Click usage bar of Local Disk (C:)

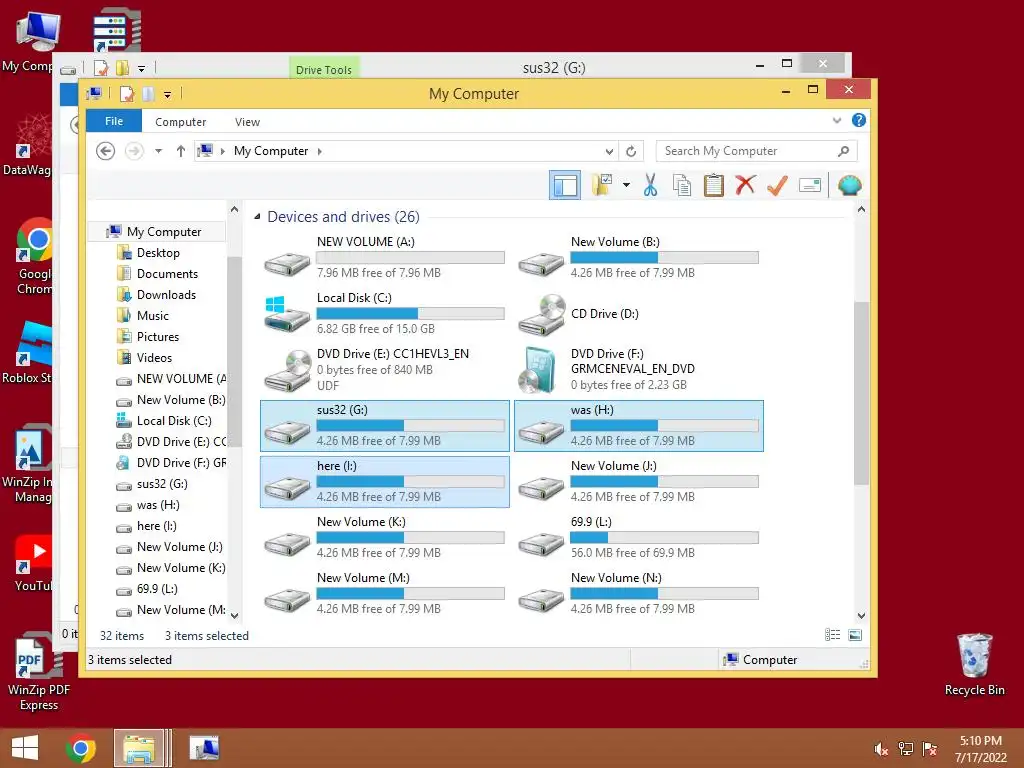pyautogui.click(x=410, y=313)
